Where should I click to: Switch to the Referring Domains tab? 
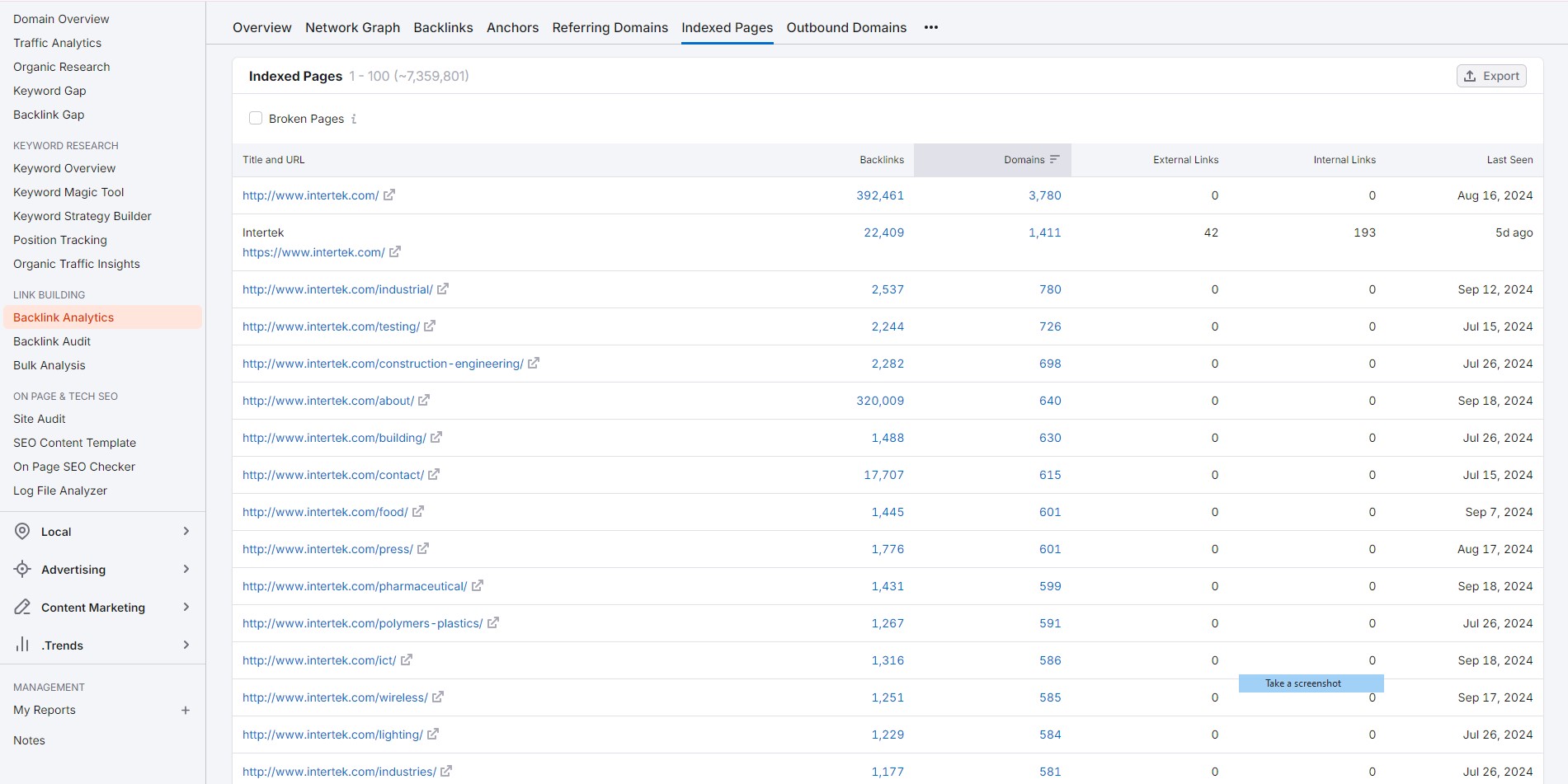610,27
